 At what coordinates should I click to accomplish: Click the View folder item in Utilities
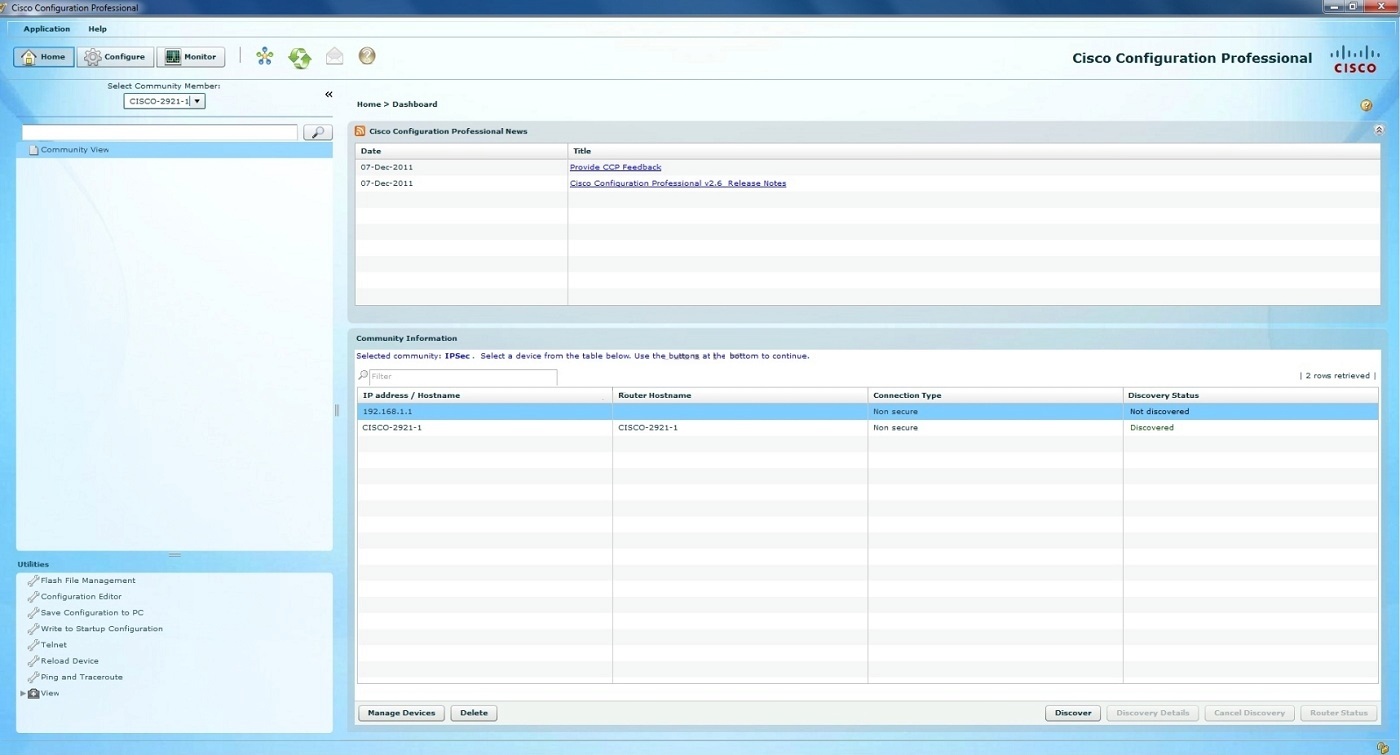(x=44, y=693)
